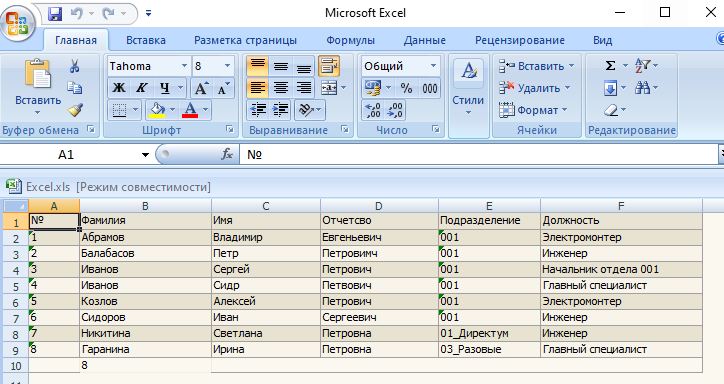This screenshot has width=724, height=384.
Task: Click the Cut scissors icon
Action: point(74,66)
